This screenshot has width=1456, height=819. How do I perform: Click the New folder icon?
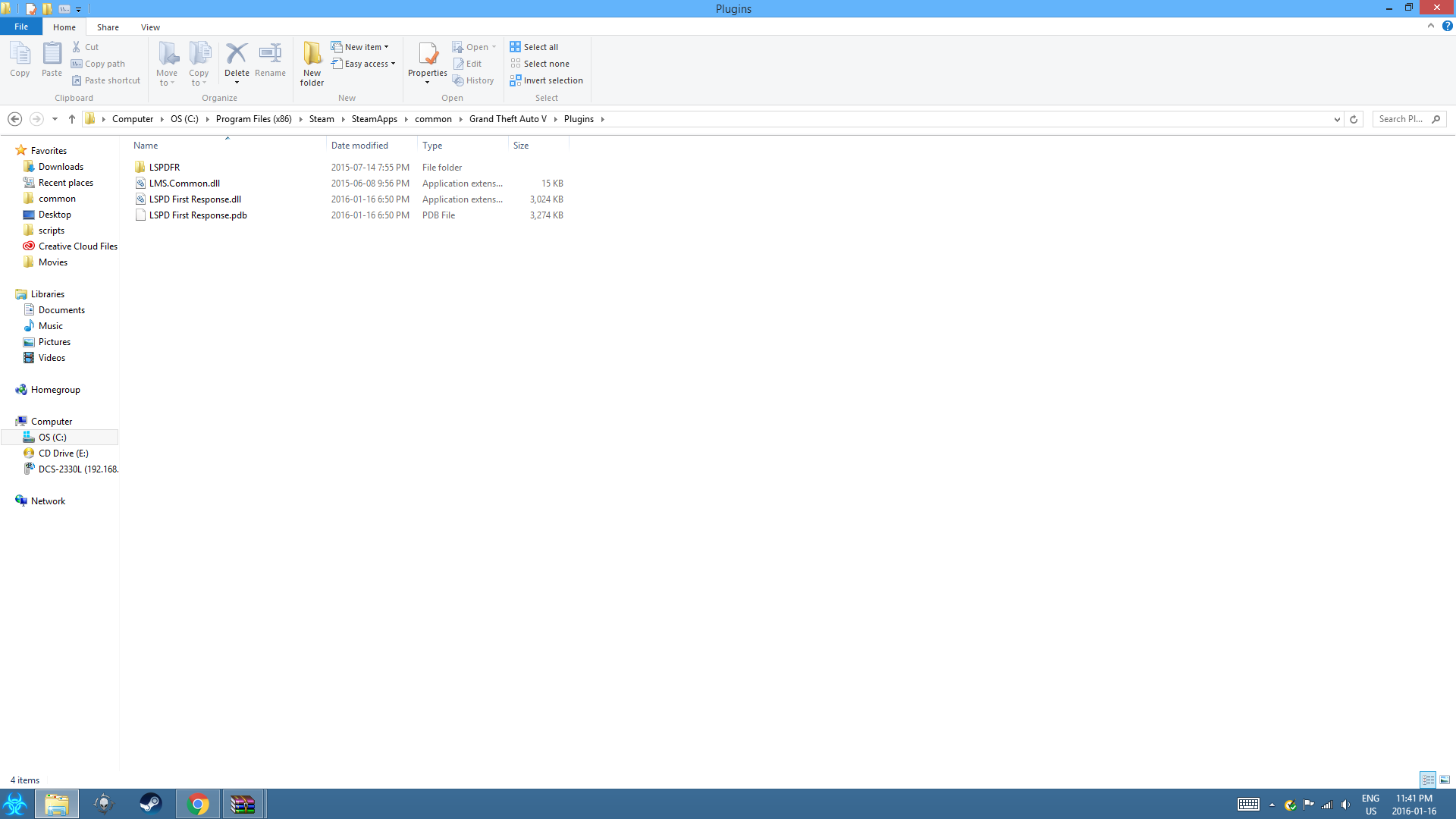pyautogui.click(x=312, y=55)
